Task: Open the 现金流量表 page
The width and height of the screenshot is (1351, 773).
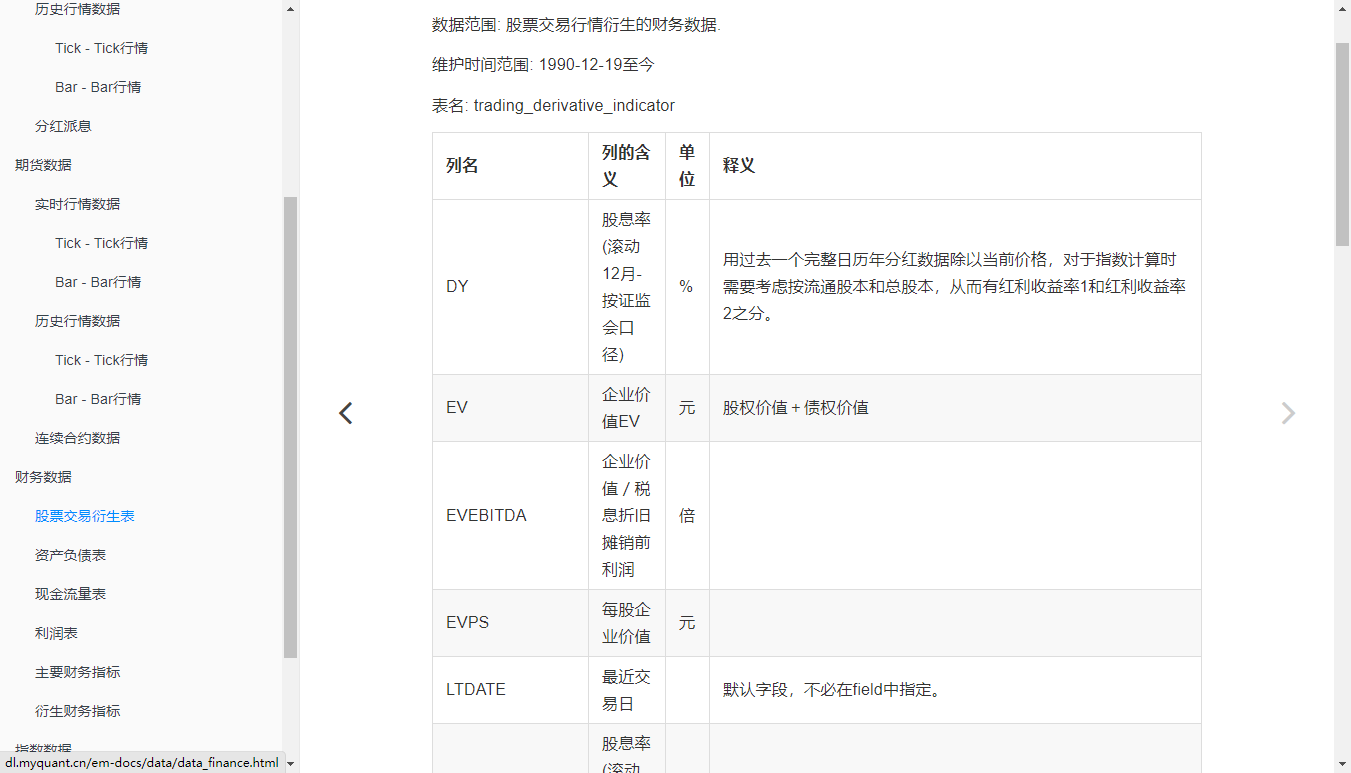Action: coord(70,594)
